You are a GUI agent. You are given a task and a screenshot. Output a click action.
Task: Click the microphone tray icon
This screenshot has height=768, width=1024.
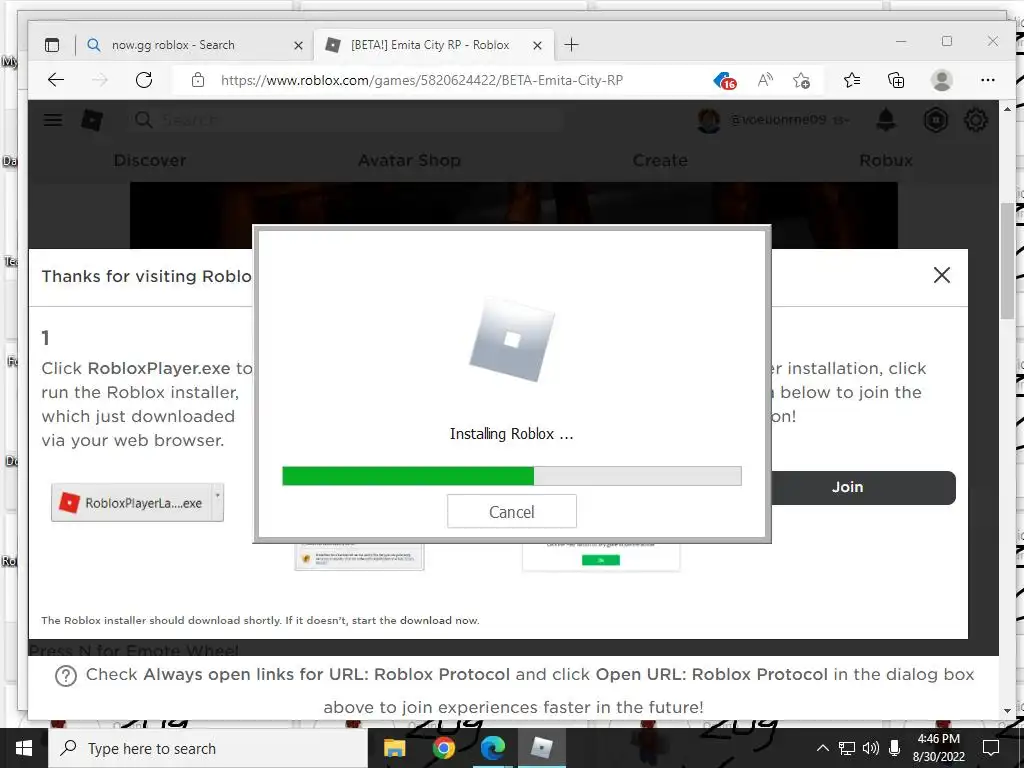[895, 748]
